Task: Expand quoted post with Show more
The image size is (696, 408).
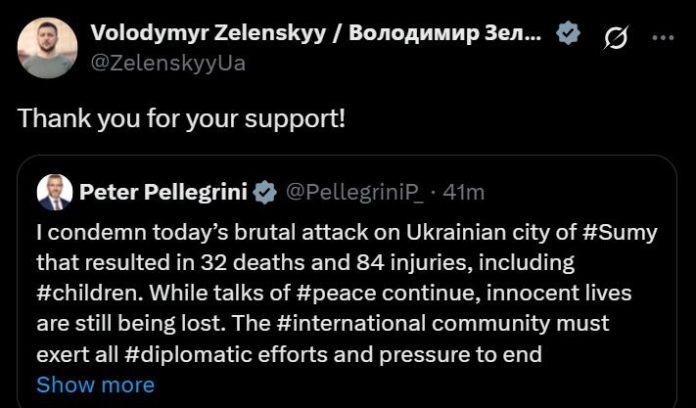Action: pyautogui.click(x=95, y=384)
